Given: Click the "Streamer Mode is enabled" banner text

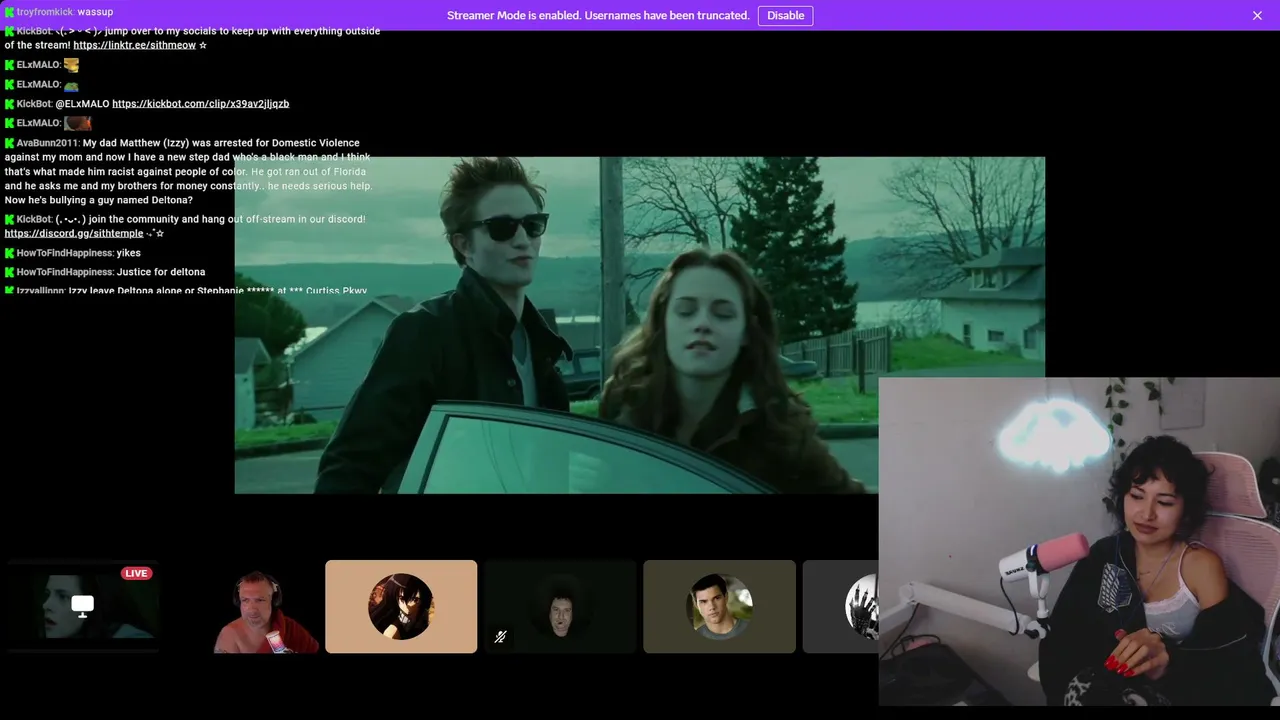Looking at the screenshot, I should (598, 15).
